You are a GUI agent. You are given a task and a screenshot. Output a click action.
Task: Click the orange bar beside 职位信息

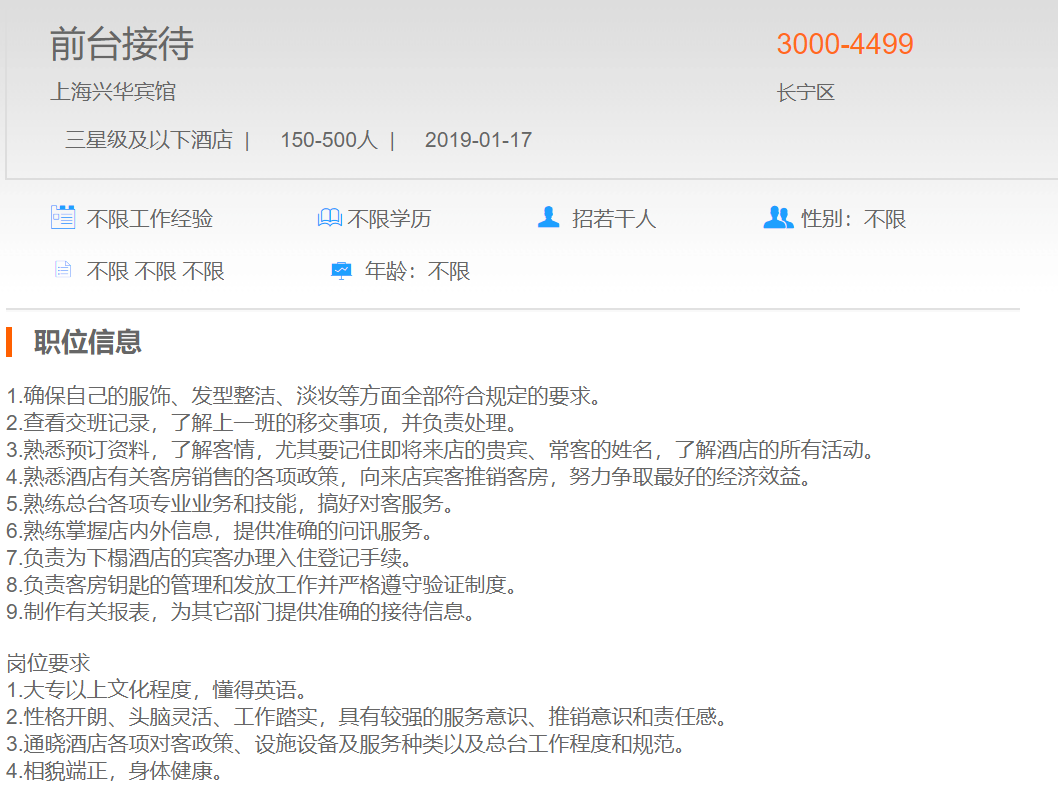pyautogui.click(x=9, y=341)
